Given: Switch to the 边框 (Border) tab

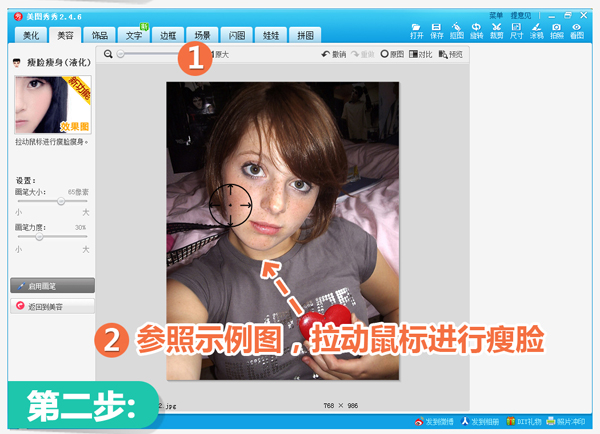Looking at the screenshot, I should click(167, 35).
